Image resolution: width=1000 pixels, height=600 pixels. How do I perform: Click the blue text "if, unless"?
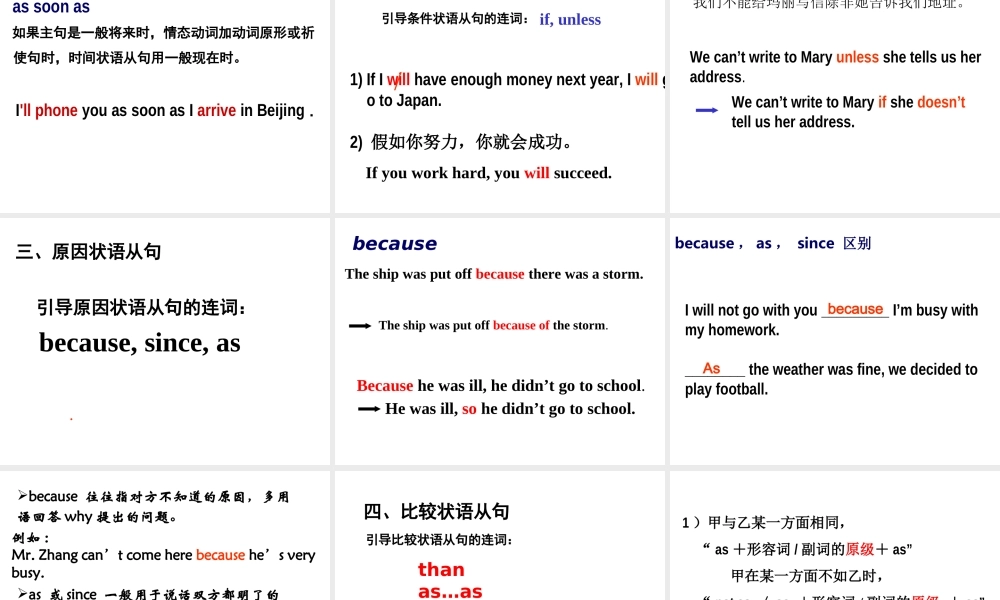pos(570,19)
